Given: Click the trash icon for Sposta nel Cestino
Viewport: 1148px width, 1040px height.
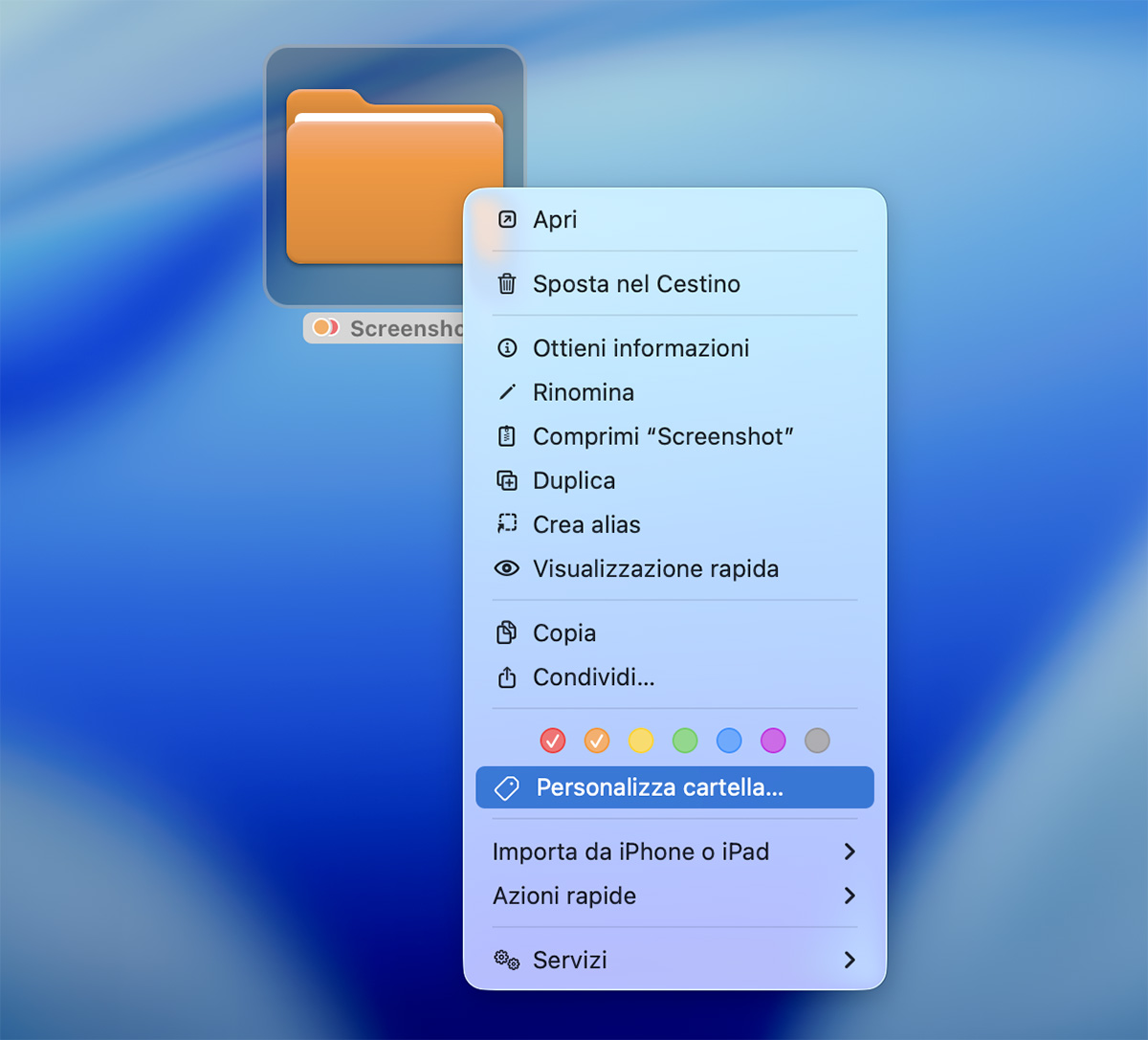Looking at the screenshot, I should pos(507,284).
